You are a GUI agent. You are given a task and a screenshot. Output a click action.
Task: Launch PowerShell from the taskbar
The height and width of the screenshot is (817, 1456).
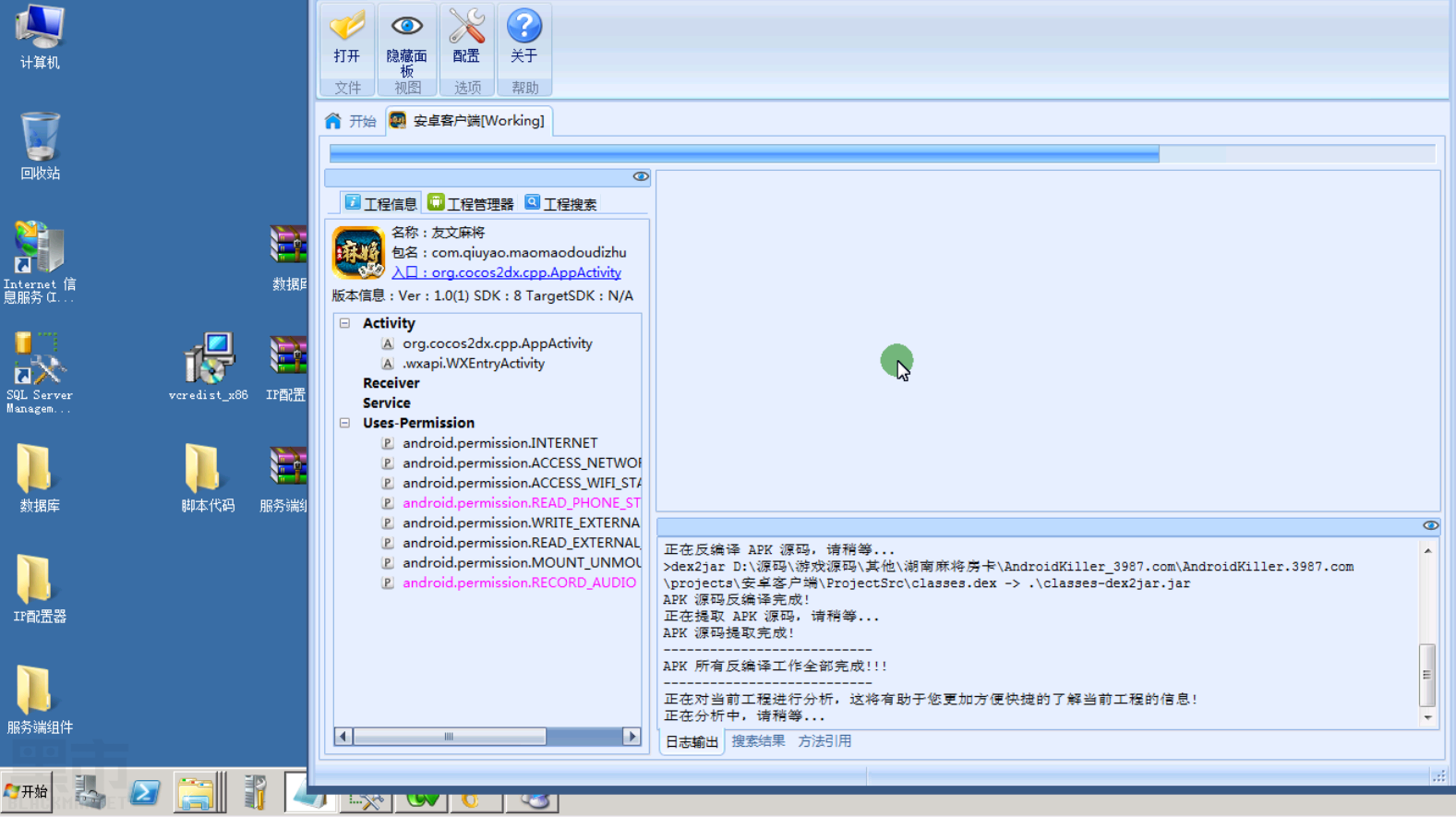[145, 792]
